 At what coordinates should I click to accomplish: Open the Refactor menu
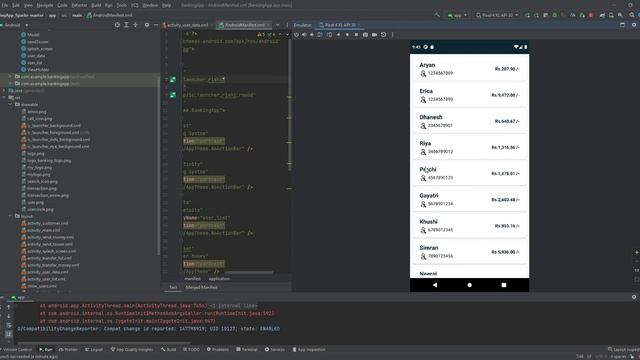point(79,5)
